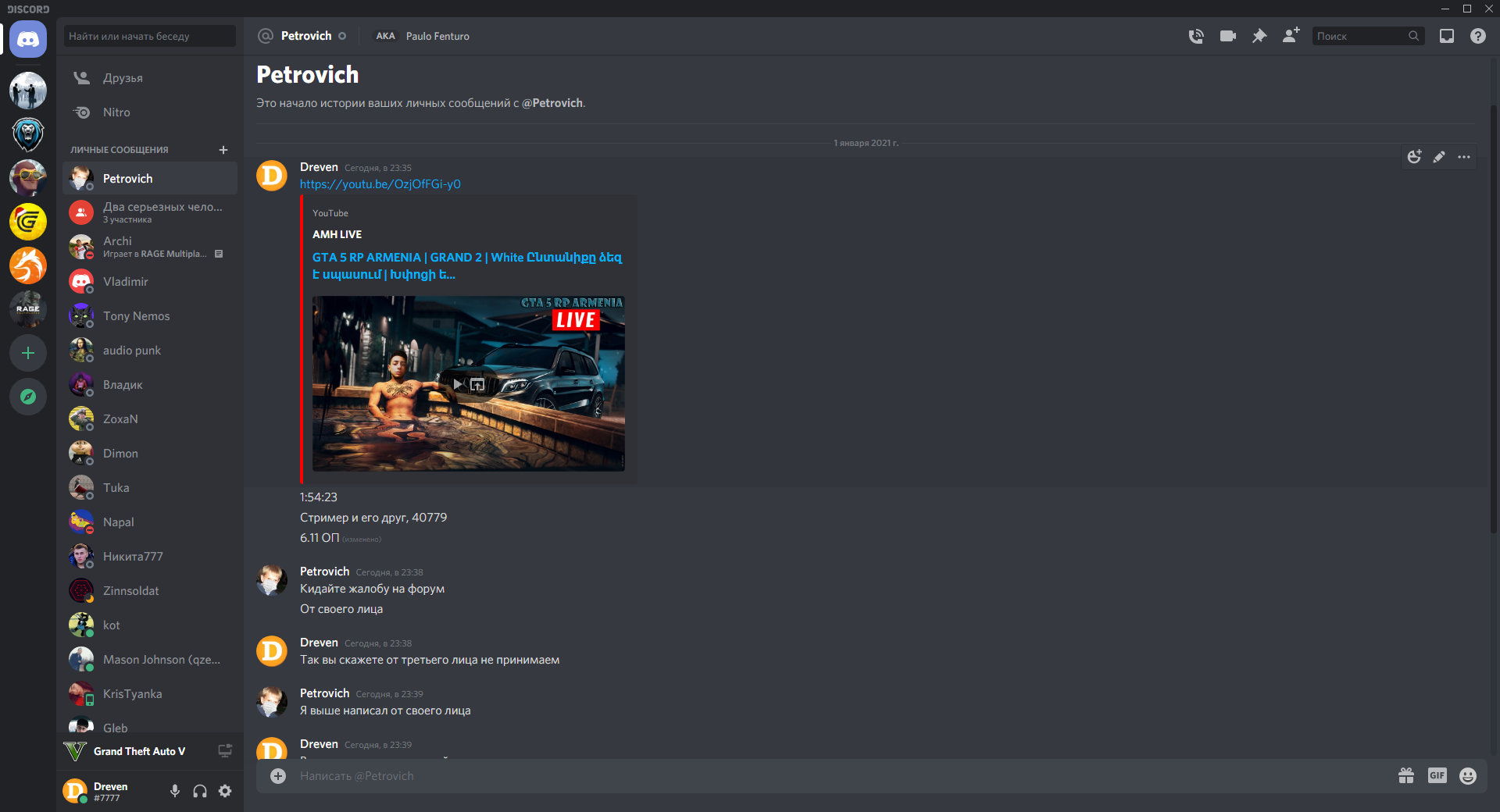Open direct message with Dimon
The image size is (1500, 812).
tap(150, 453)
